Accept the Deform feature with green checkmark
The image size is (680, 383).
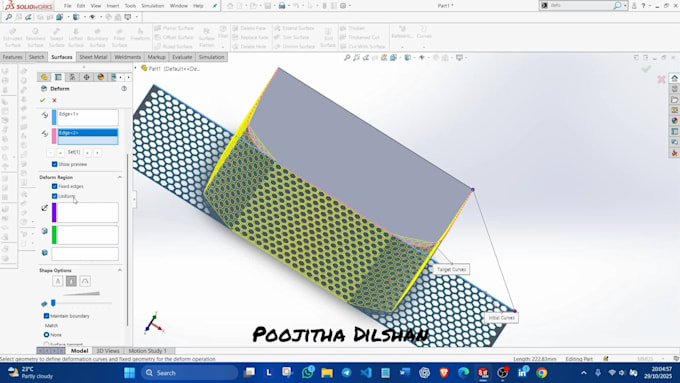(42, 100)
